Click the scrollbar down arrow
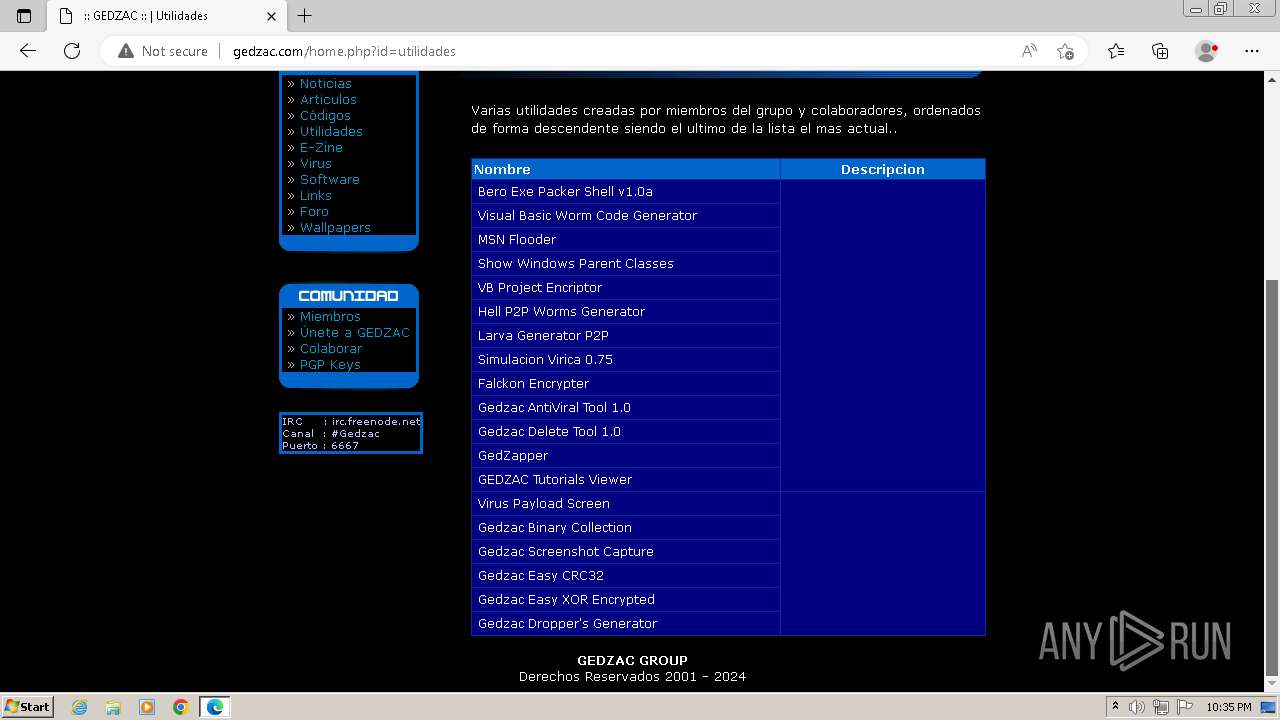Viewport: 1280px width, 720px height. coord(1272,684)
